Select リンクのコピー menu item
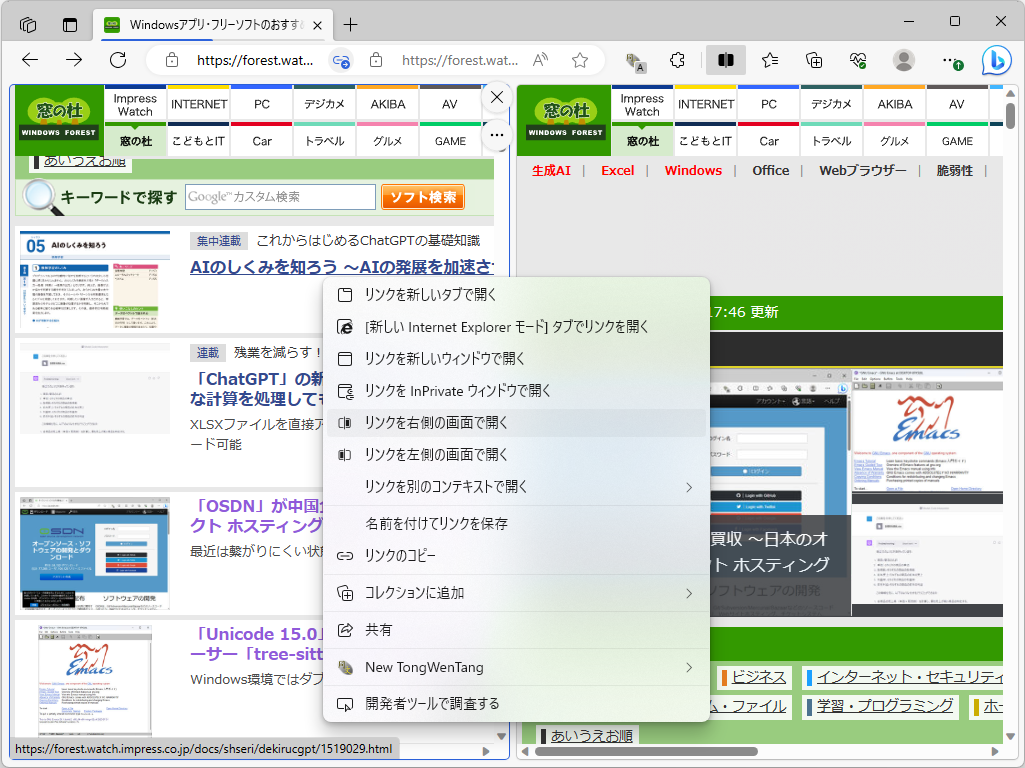The height and width of the screenshot is (768, 1025). [516, 556]
